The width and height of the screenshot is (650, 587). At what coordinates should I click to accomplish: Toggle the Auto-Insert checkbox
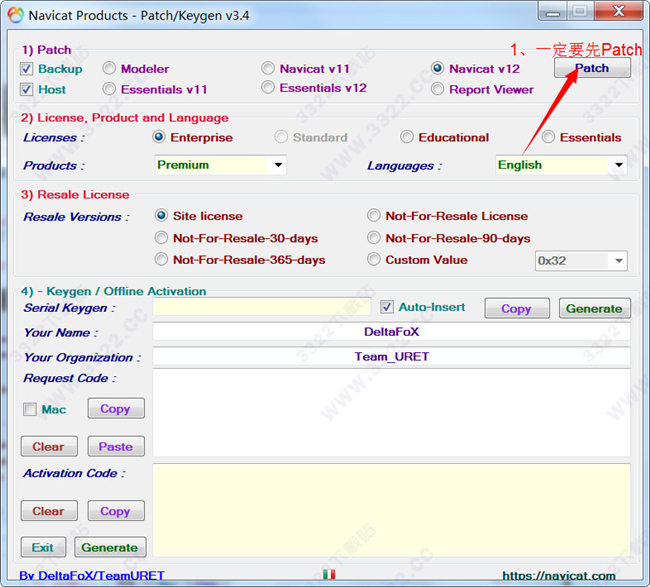[387, 307]
